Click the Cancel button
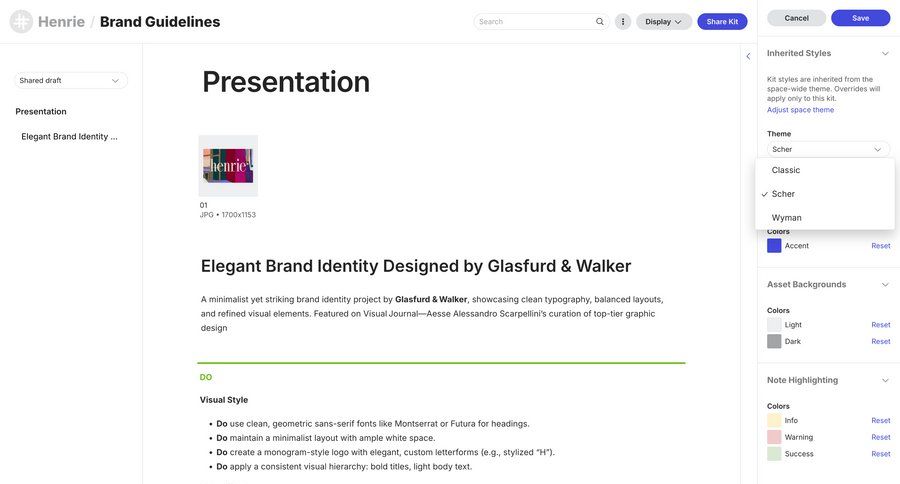900x484 pixels. (x=796, y=18)
